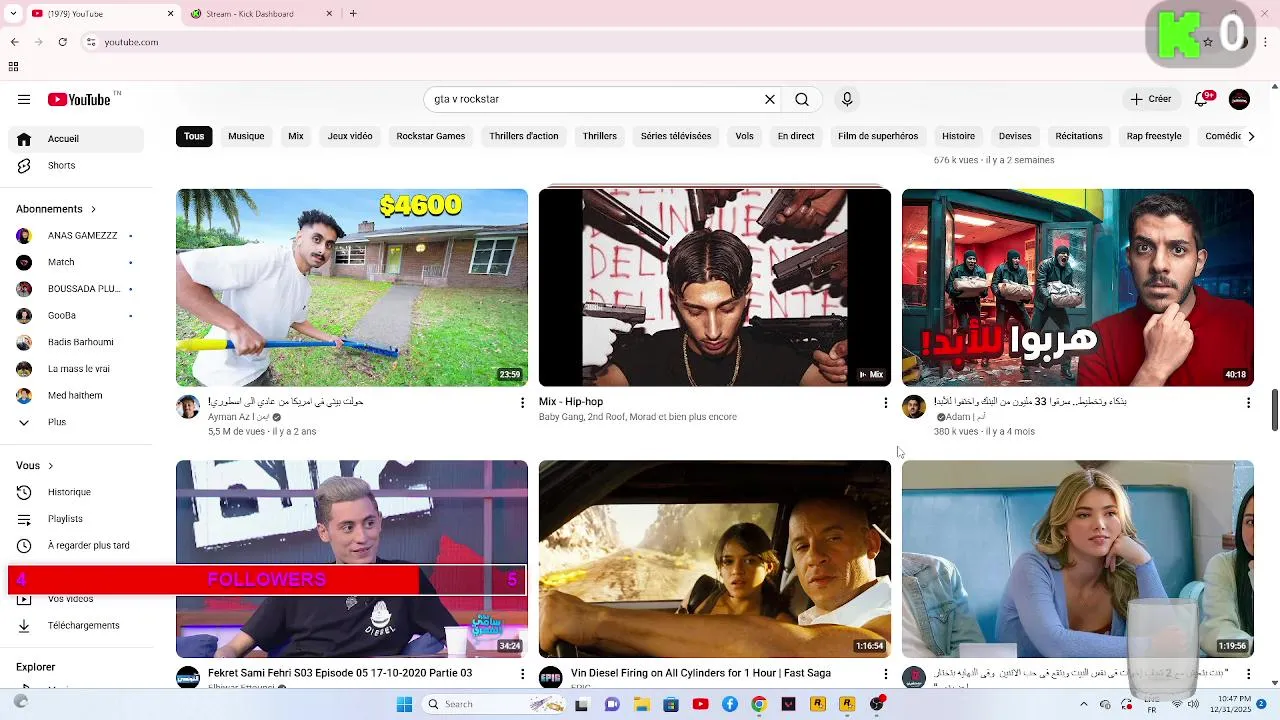Switch to Stream - Kick Dashboard tab
Screen dimensions: 1280x720
click(260, 14)
